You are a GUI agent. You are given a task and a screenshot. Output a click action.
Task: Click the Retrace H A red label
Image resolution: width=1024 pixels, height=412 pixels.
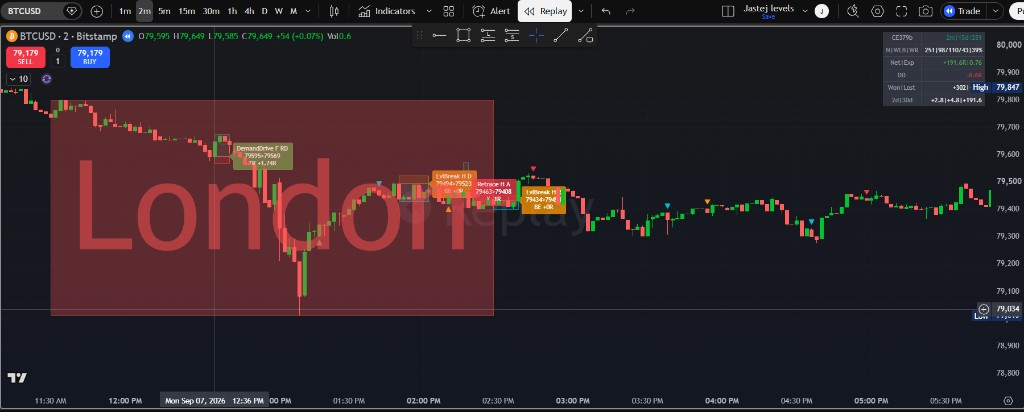pos(494,191)
